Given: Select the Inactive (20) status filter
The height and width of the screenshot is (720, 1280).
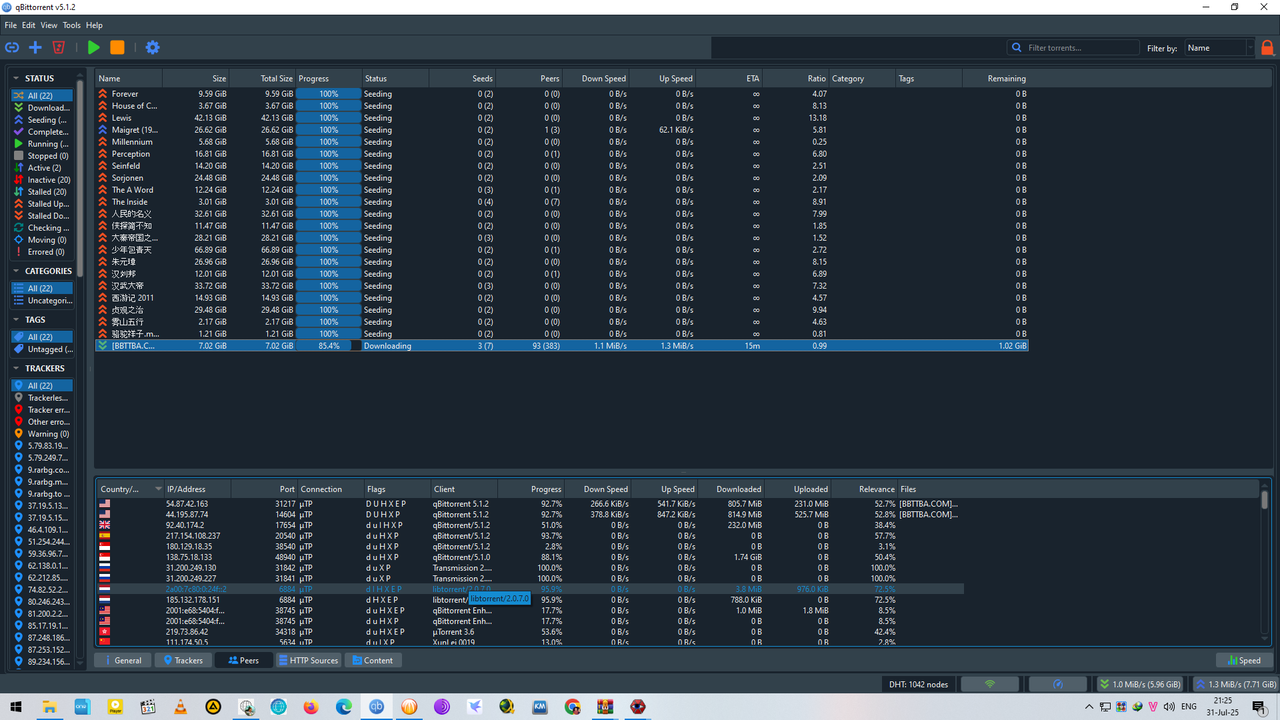Looking at the screenshot, I should tap(42, 180).
